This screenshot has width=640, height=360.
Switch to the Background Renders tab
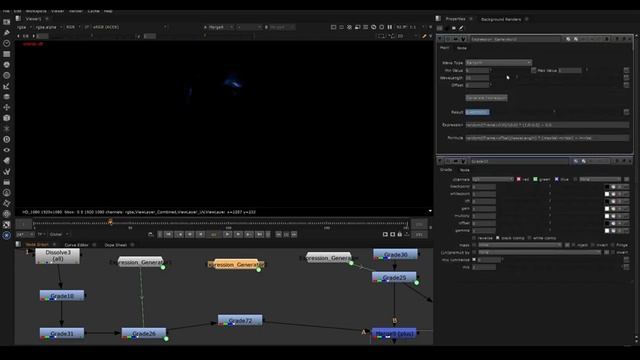pyautogui.click(x=501, y=19)
